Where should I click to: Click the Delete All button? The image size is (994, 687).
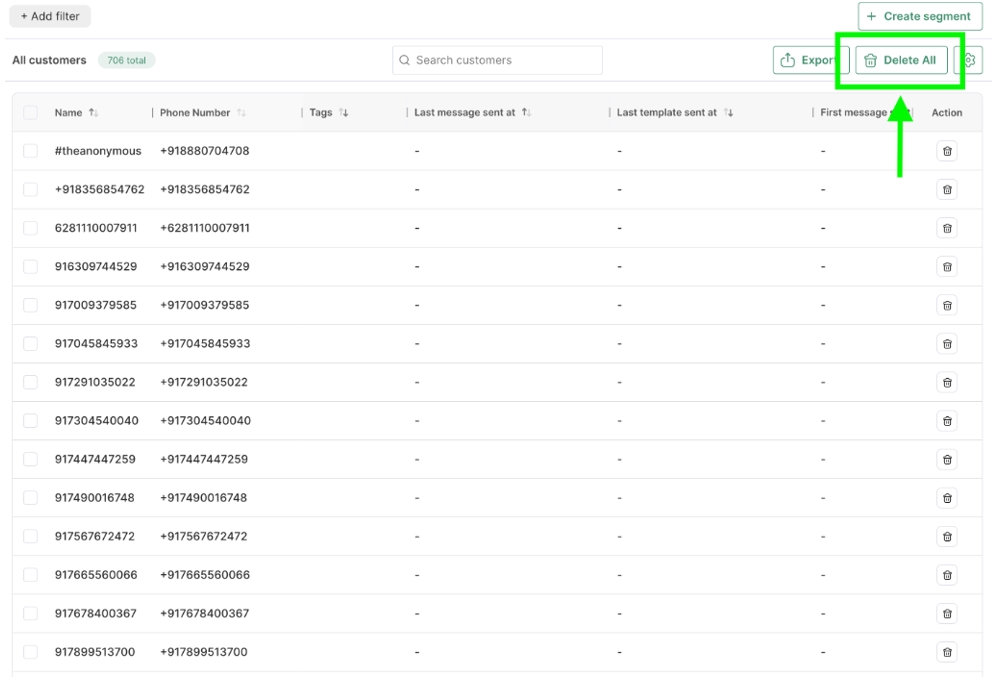[x=900, y=60]
